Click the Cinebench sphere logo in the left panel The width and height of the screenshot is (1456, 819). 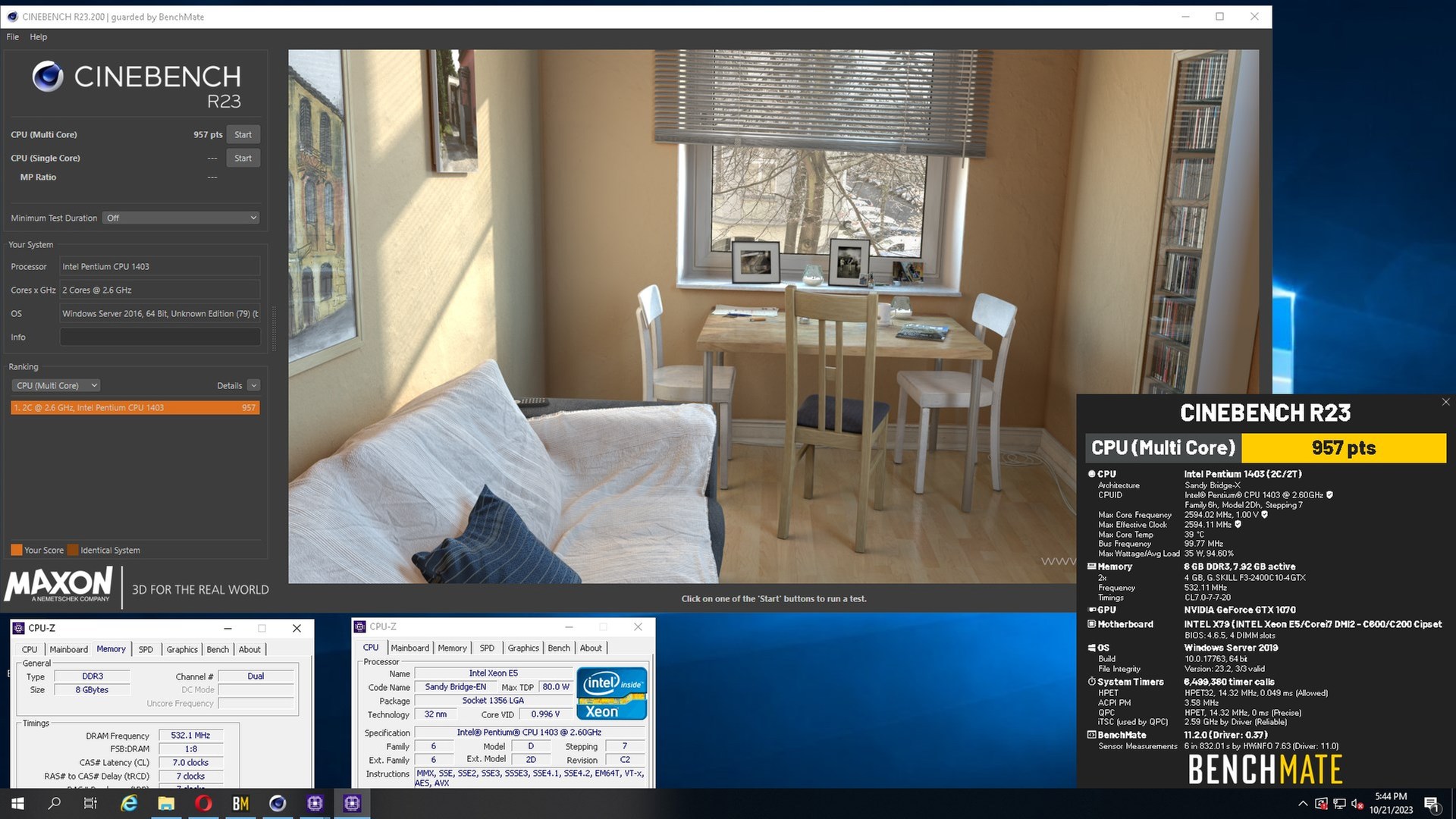(x=47, y=76)
